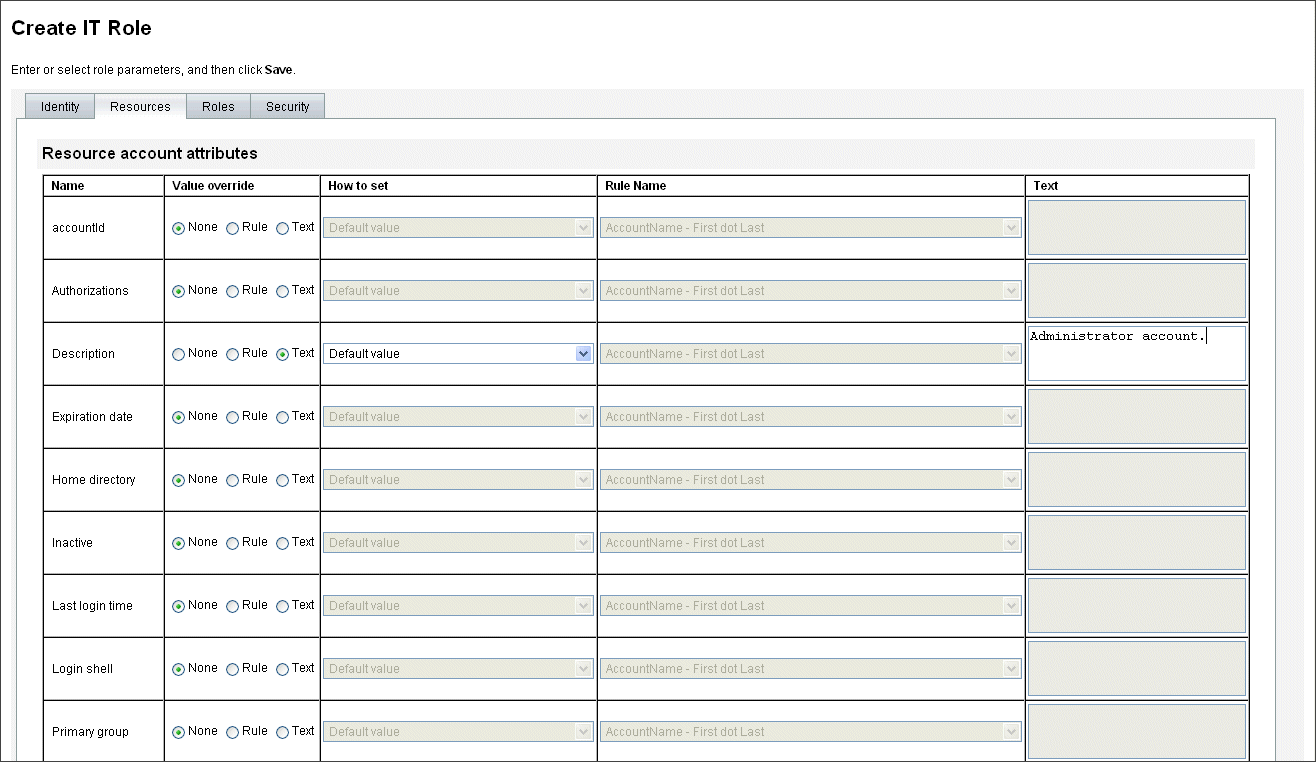Choose Rule override for accountId

click(233, 228)
